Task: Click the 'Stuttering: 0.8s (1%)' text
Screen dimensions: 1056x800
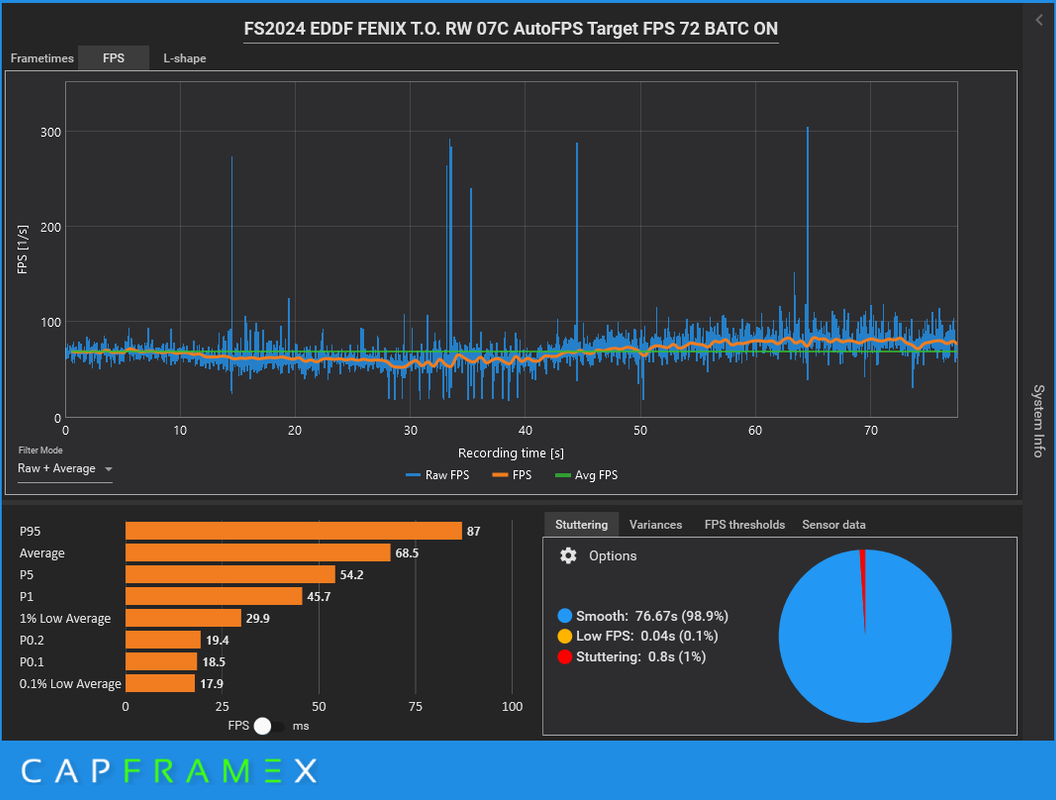Action: click(x=640, y=657)
